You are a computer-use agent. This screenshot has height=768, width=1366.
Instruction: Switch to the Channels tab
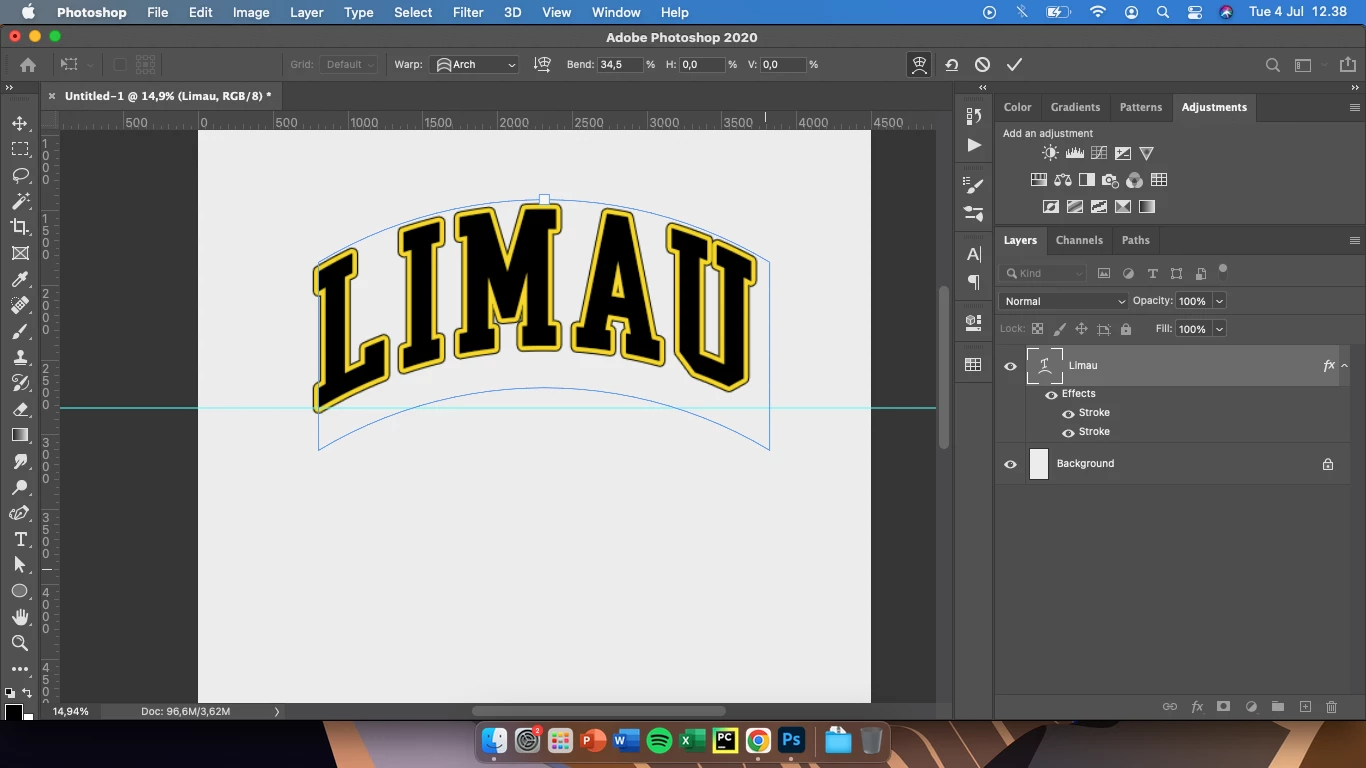1079,240
